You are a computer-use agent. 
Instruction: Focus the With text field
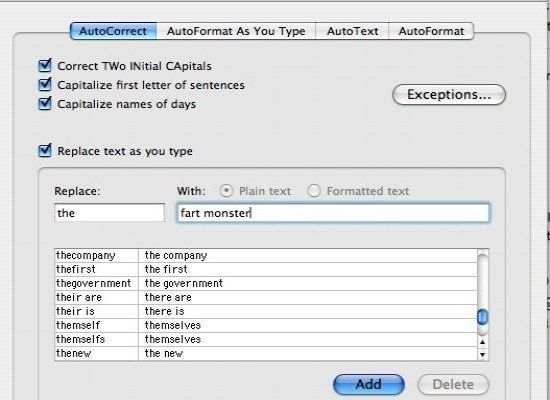(333, 213)
